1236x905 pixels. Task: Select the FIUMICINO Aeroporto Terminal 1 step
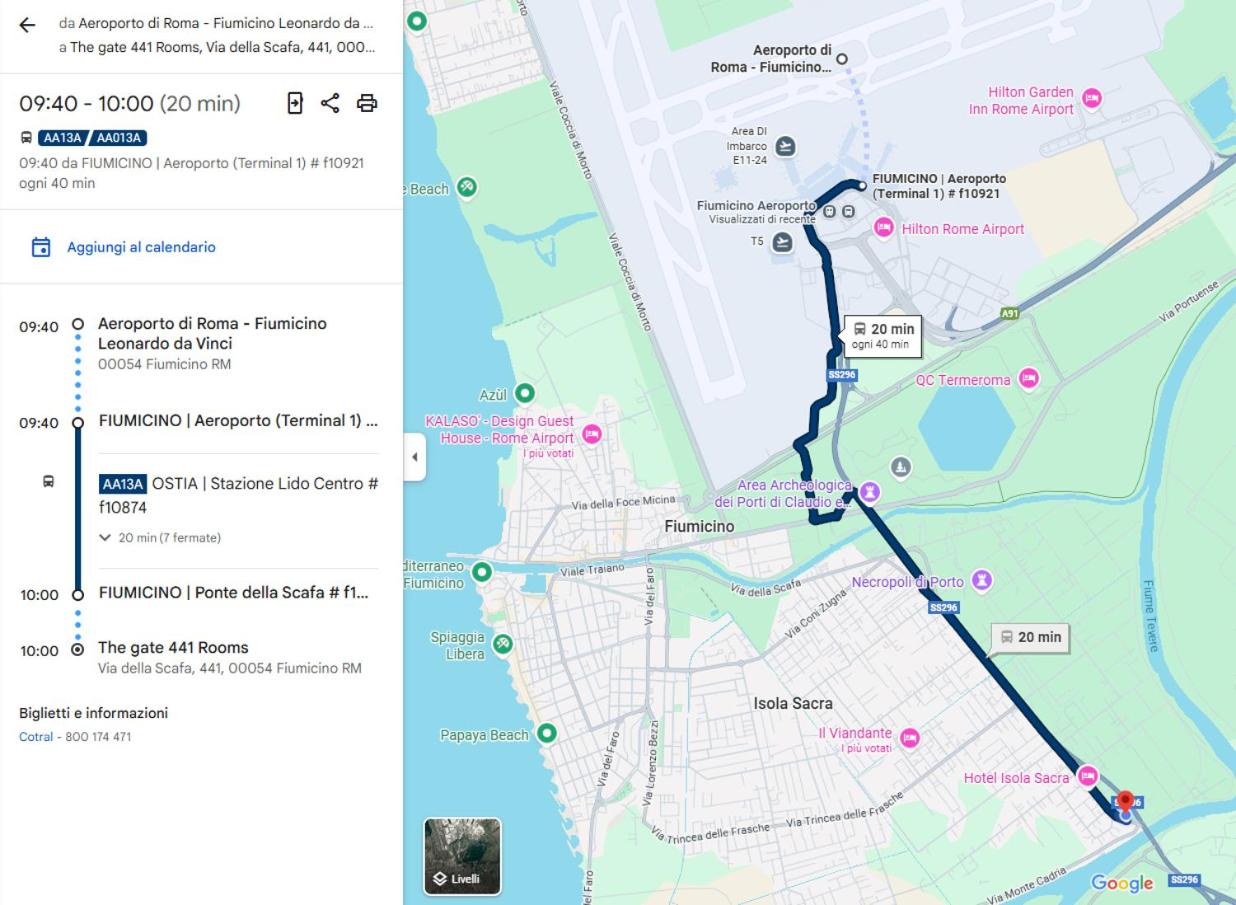238,421
